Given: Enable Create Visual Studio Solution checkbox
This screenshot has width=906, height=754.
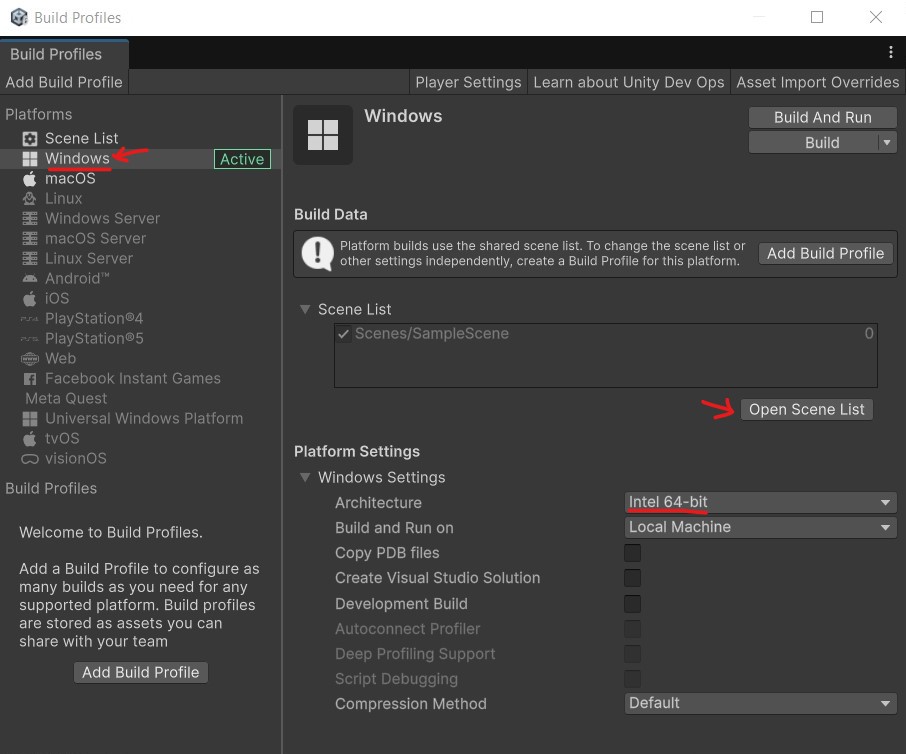Looking at the screenshot, I should click(632, 578).
